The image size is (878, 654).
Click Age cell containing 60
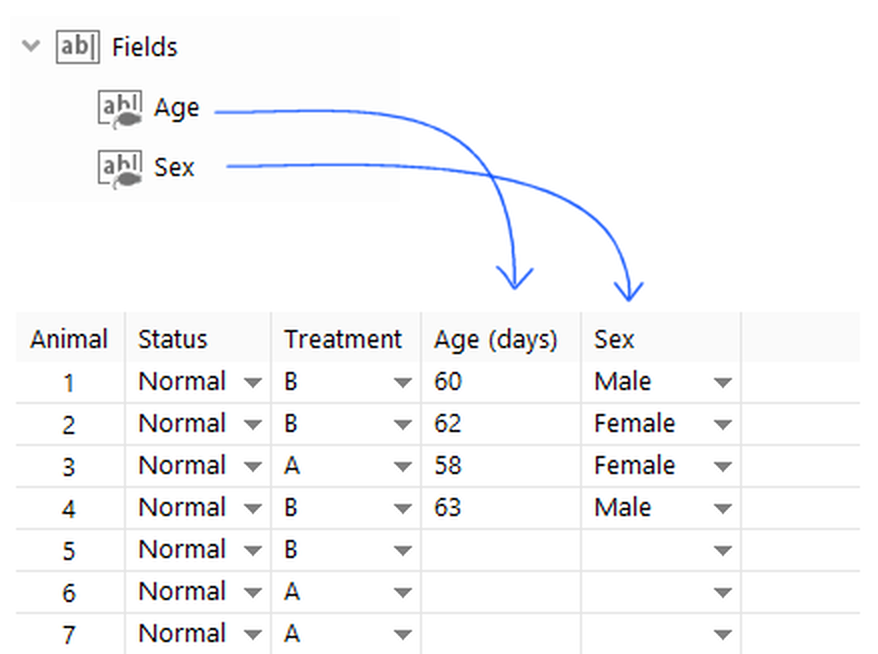click(448, 382)
